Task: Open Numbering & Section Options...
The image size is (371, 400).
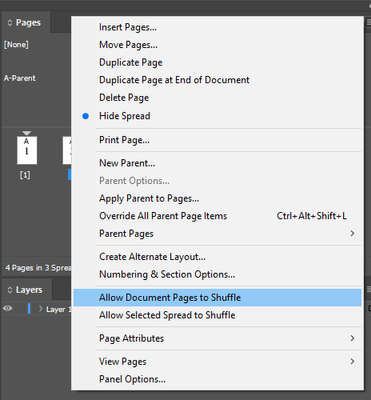Action: [x=217, y=274]
